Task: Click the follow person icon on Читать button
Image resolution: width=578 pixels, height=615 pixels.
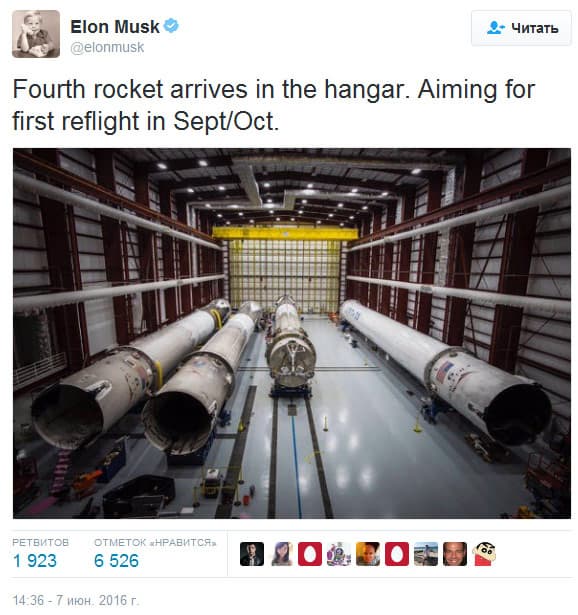Action: point(495,28)
